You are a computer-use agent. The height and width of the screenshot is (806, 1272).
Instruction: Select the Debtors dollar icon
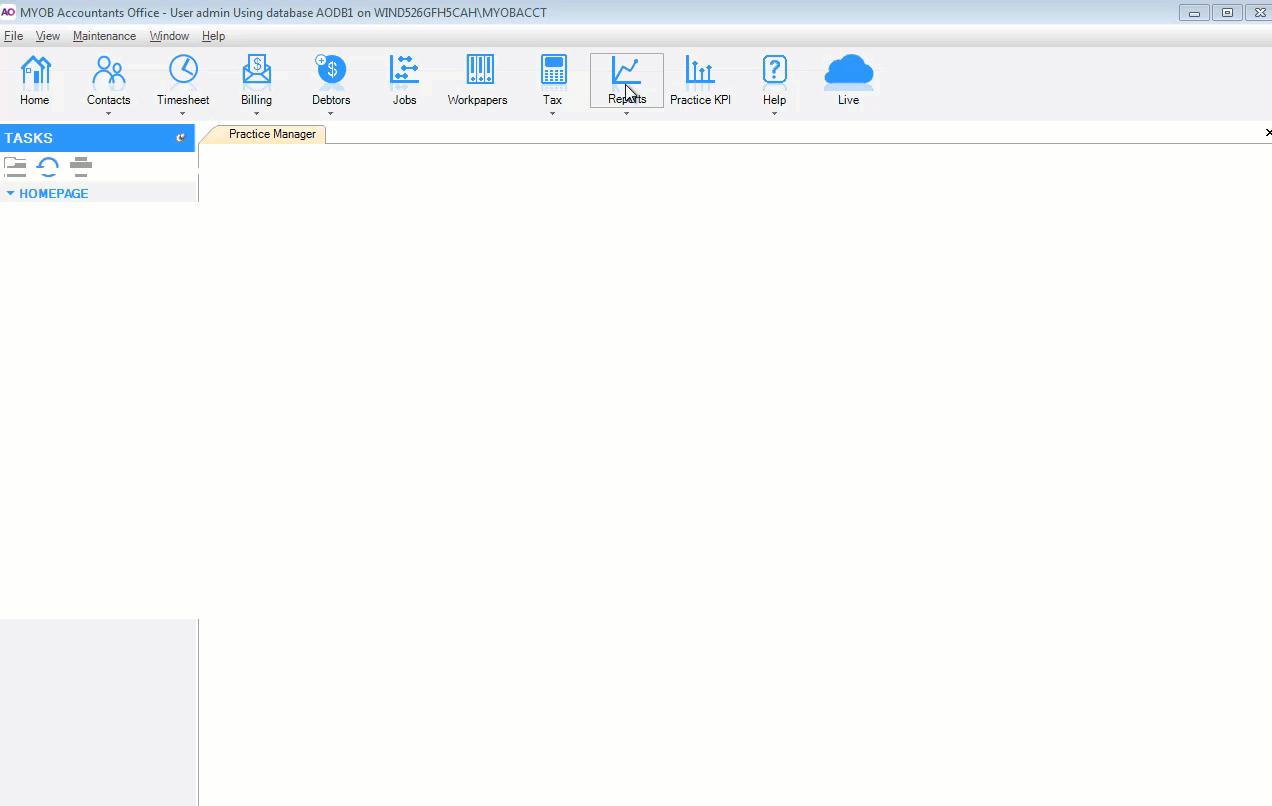[x=331, y=72]
